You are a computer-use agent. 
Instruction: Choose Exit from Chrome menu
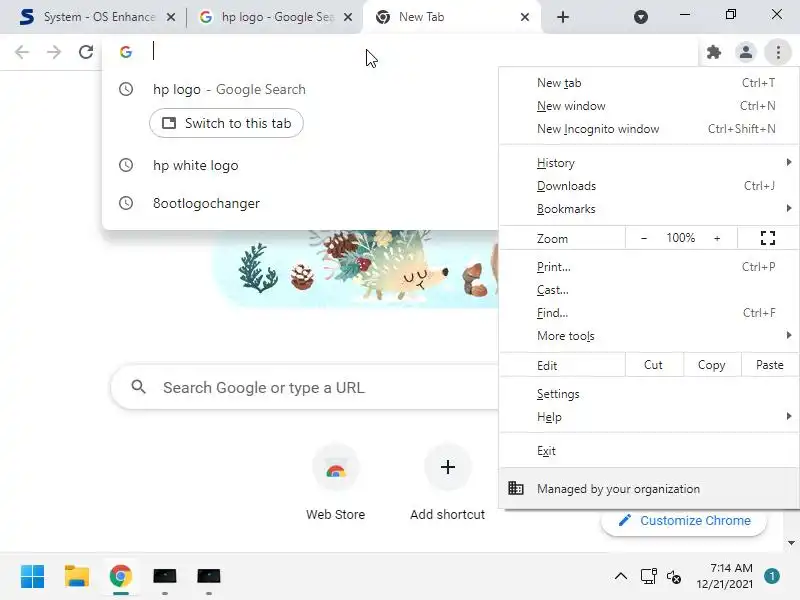coord(649,451)
